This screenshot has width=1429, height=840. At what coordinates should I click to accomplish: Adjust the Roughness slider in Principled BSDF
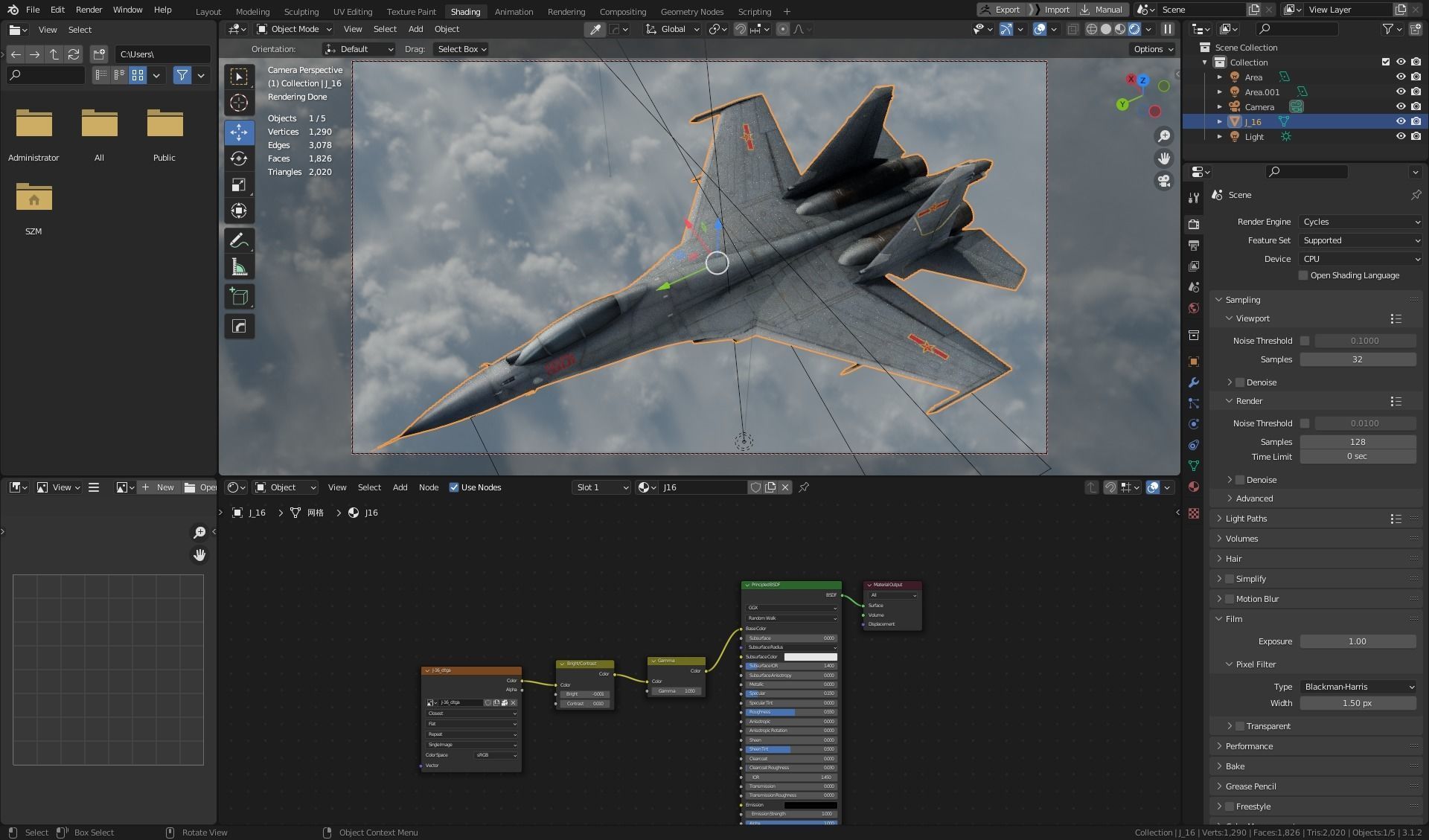click(791, 712)
